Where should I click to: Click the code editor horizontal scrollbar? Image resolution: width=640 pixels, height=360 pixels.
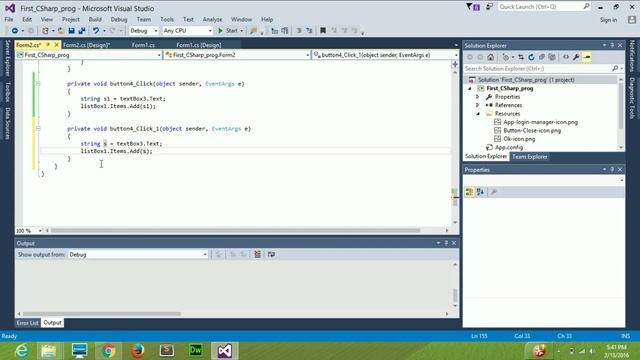(235, 230)
